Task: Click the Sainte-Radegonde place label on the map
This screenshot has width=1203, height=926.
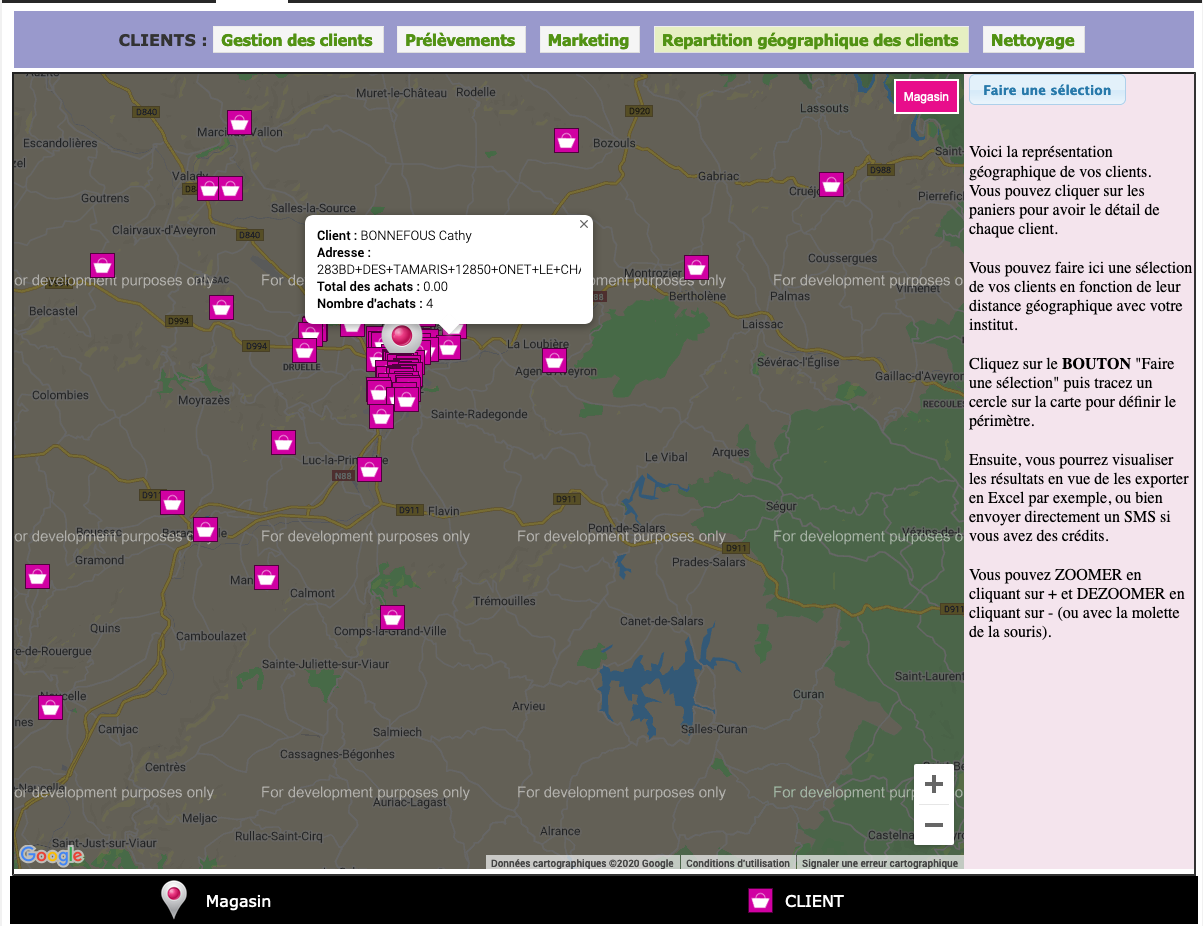Action: click(x=479, y=414)
